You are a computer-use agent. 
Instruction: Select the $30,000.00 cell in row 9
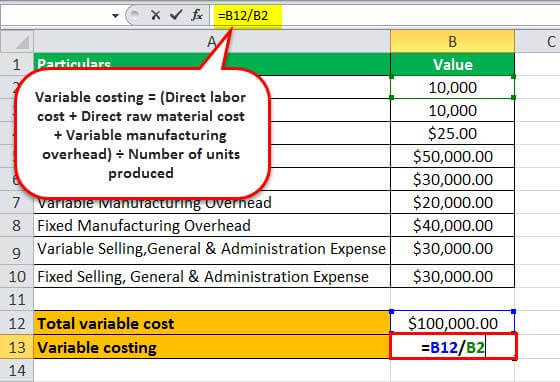[452, 251]
